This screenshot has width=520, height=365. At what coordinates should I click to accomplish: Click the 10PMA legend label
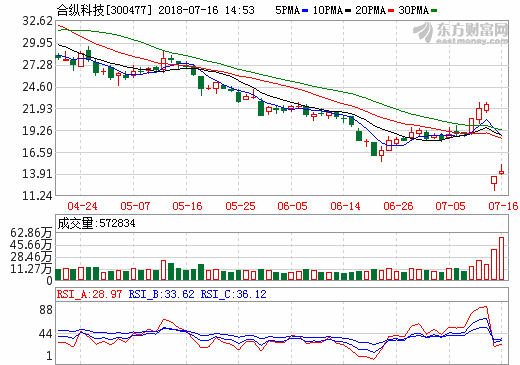(328, 10)
